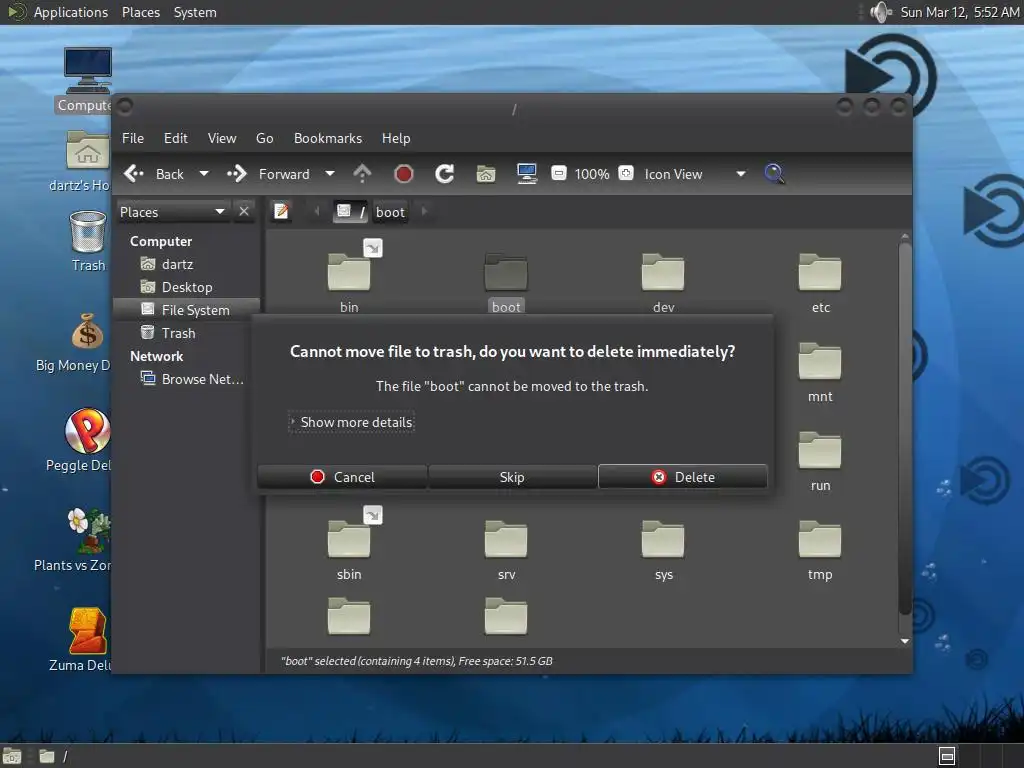Click the volume speaker tray icon
This screenshot has height=768, width=1024.
[881, 12]
